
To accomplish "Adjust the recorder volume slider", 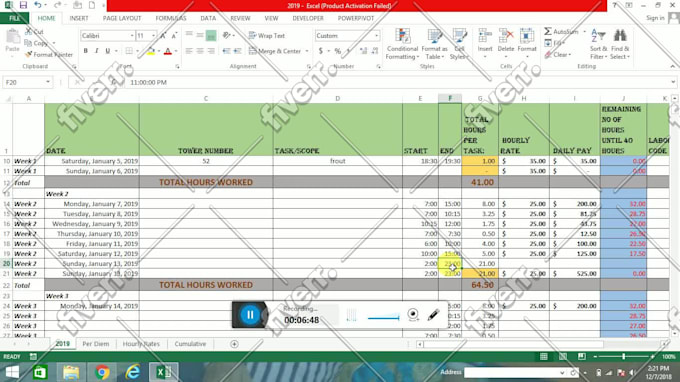I will pos(383,318).
